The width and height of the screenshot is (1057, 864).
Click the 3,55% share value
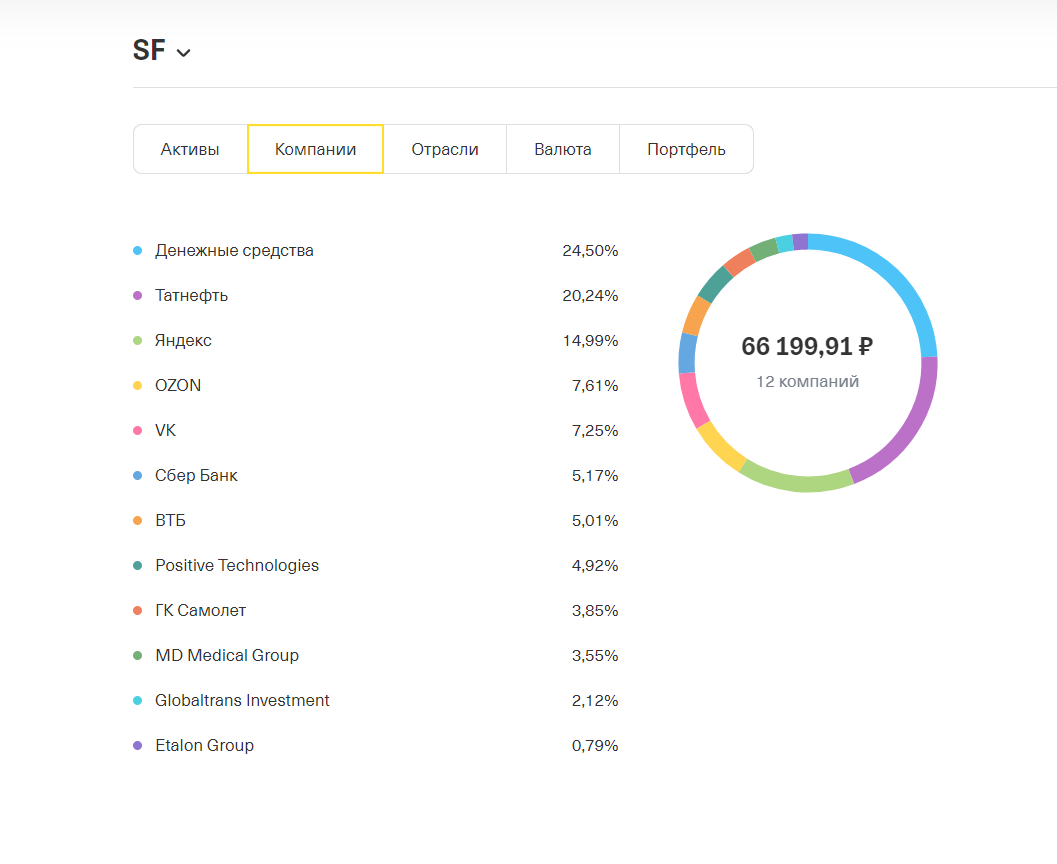point(595,655)
